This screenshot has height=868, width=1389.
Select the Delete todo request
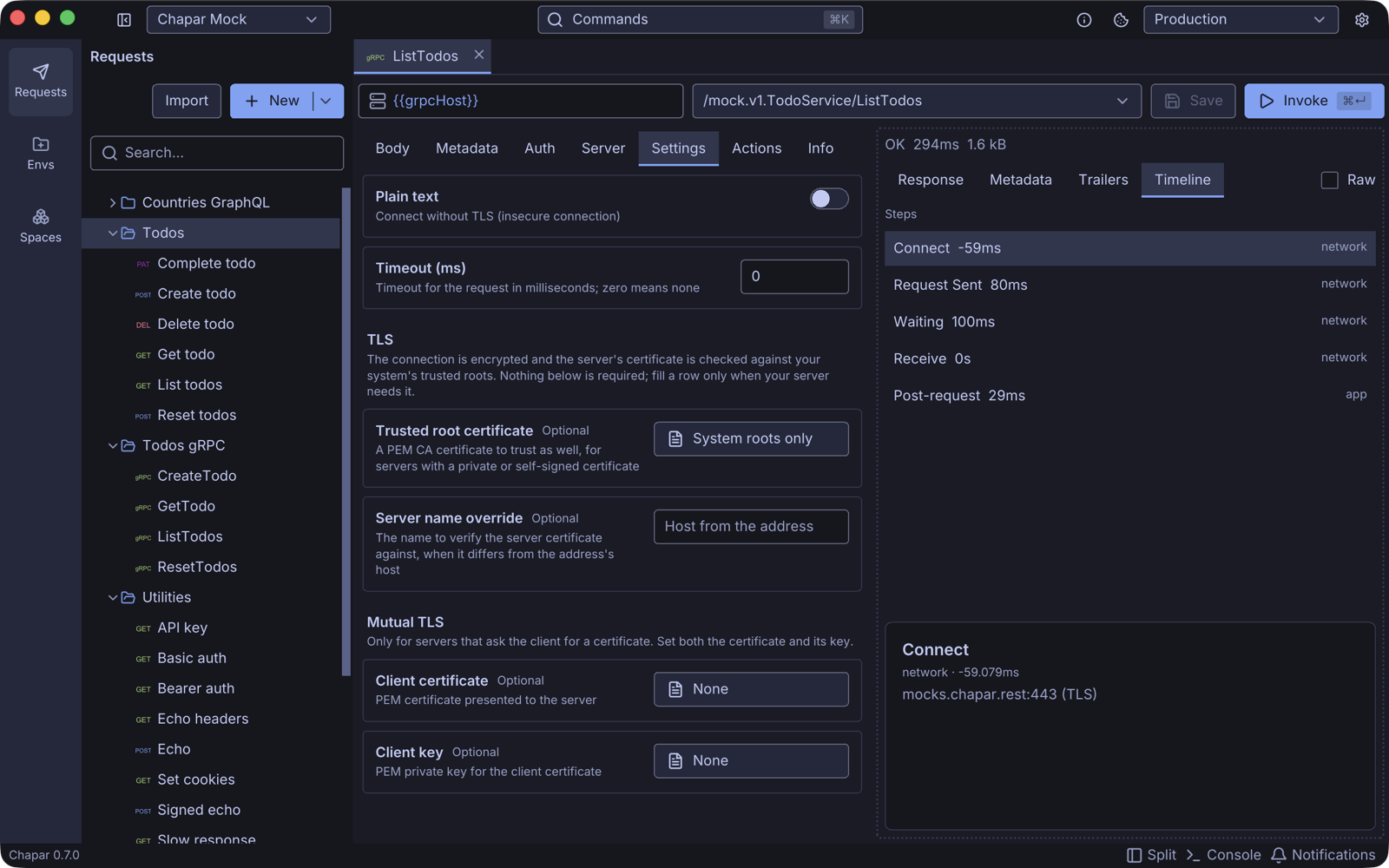211,324
